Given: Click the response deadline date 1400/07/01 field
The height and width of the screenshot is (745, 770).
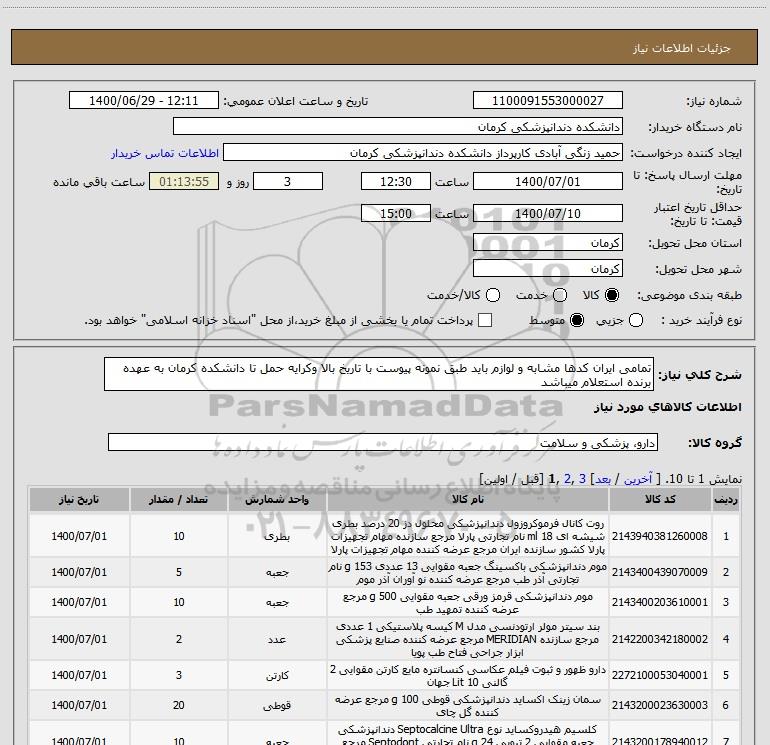Looking at the screenshot, I should pyautogui.click(x=548, y=181).
